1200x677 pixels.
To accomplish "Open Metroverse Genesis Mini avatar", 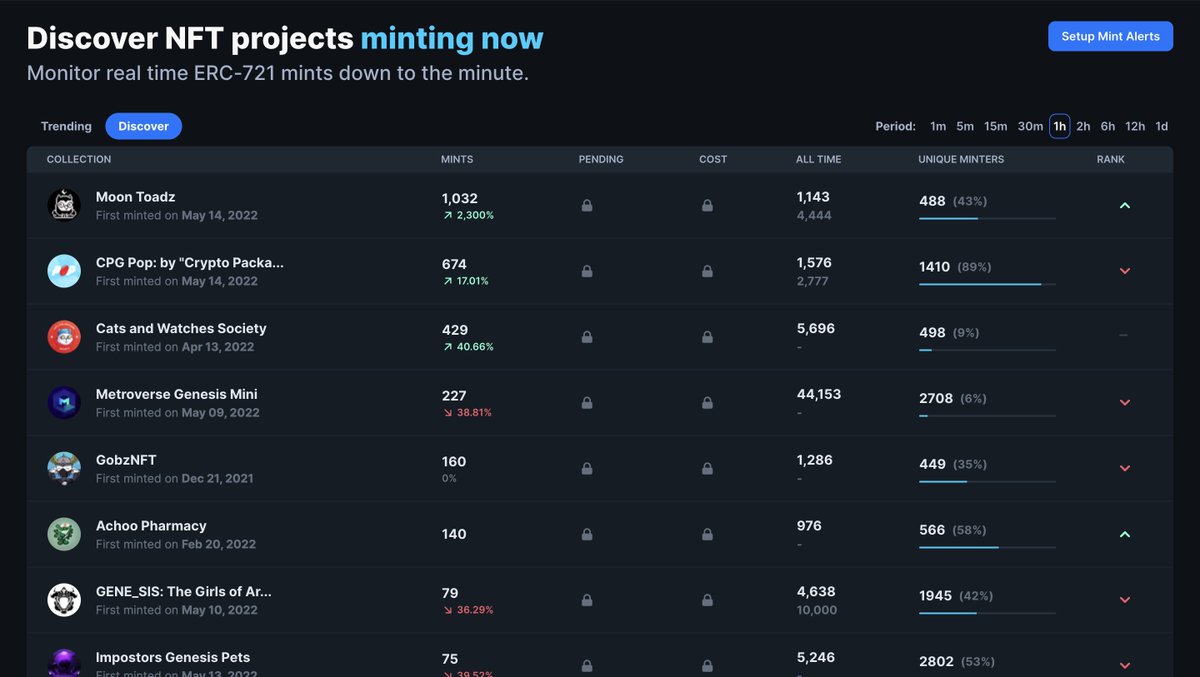I will pos(64,403).
